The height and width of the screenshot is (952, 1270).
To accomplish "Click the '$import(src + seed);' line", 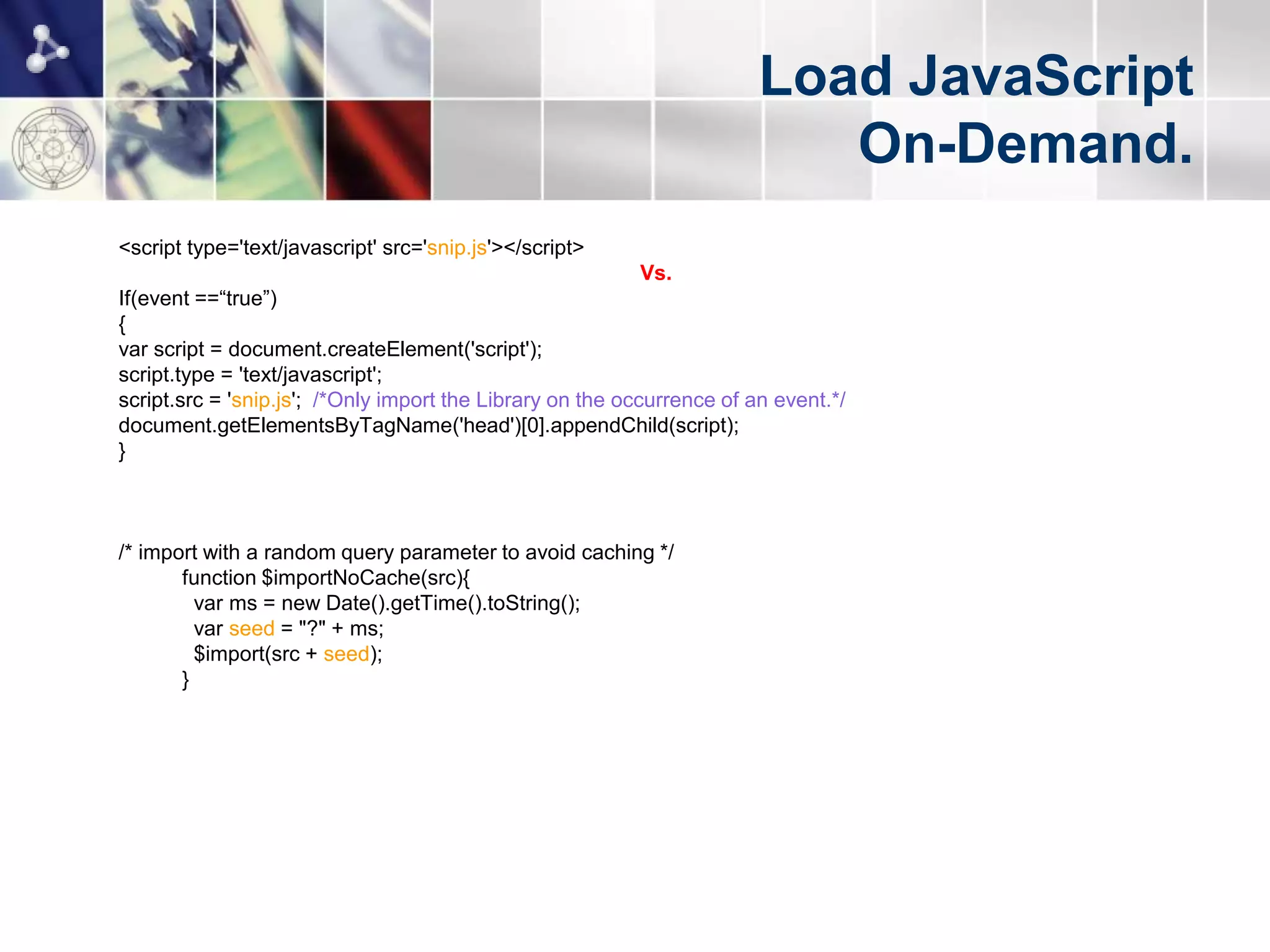I will pyautogui.click(x=288, y=654).
